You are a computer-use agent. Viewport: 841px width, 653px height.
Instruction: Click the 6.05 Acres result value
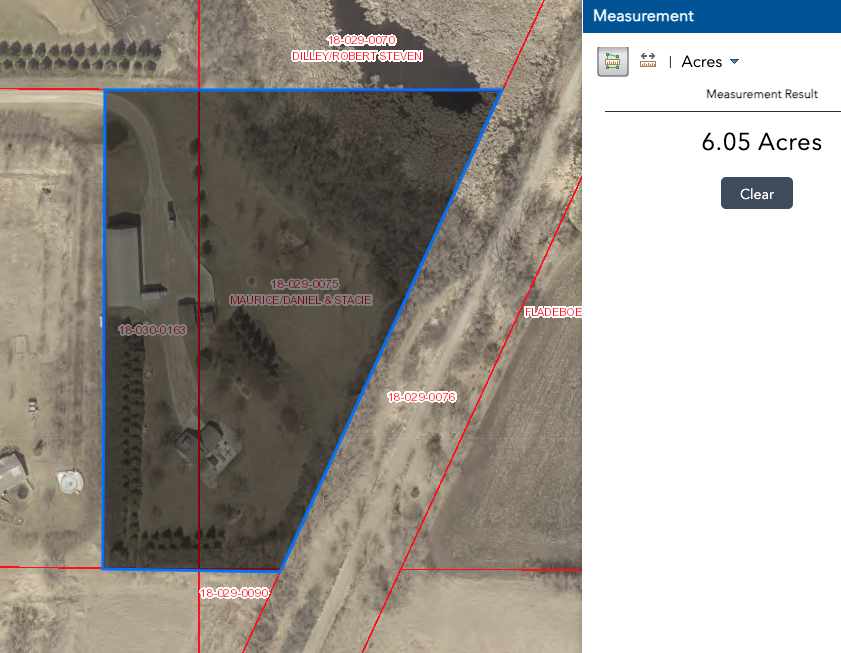(x=761, y=142)
